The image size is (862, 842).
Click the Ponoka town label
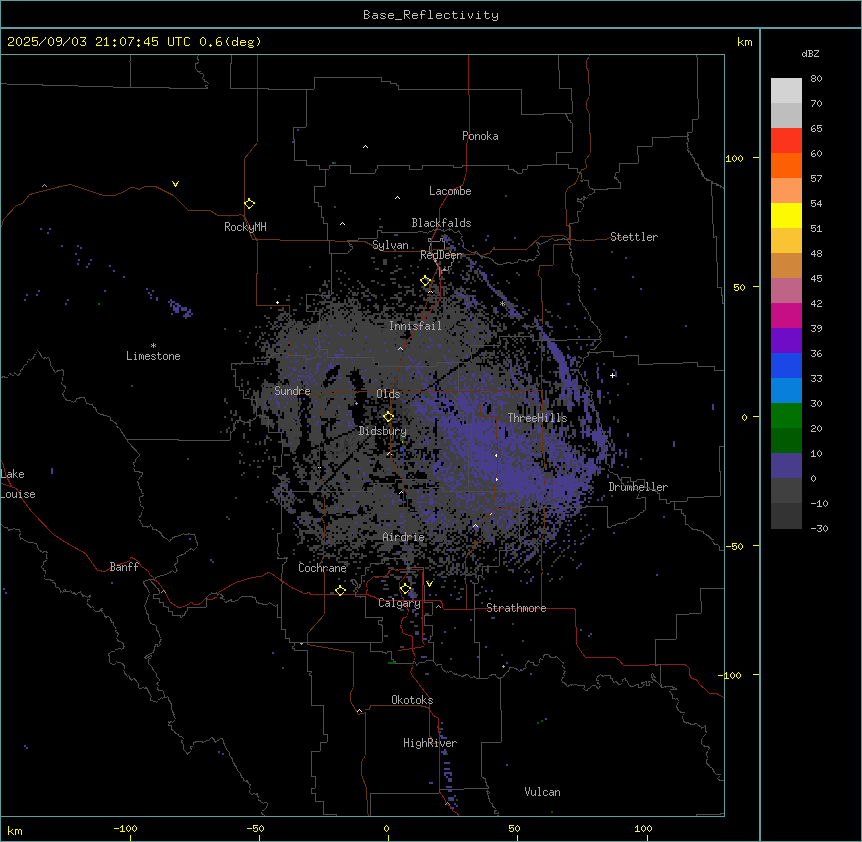(480, 136)
